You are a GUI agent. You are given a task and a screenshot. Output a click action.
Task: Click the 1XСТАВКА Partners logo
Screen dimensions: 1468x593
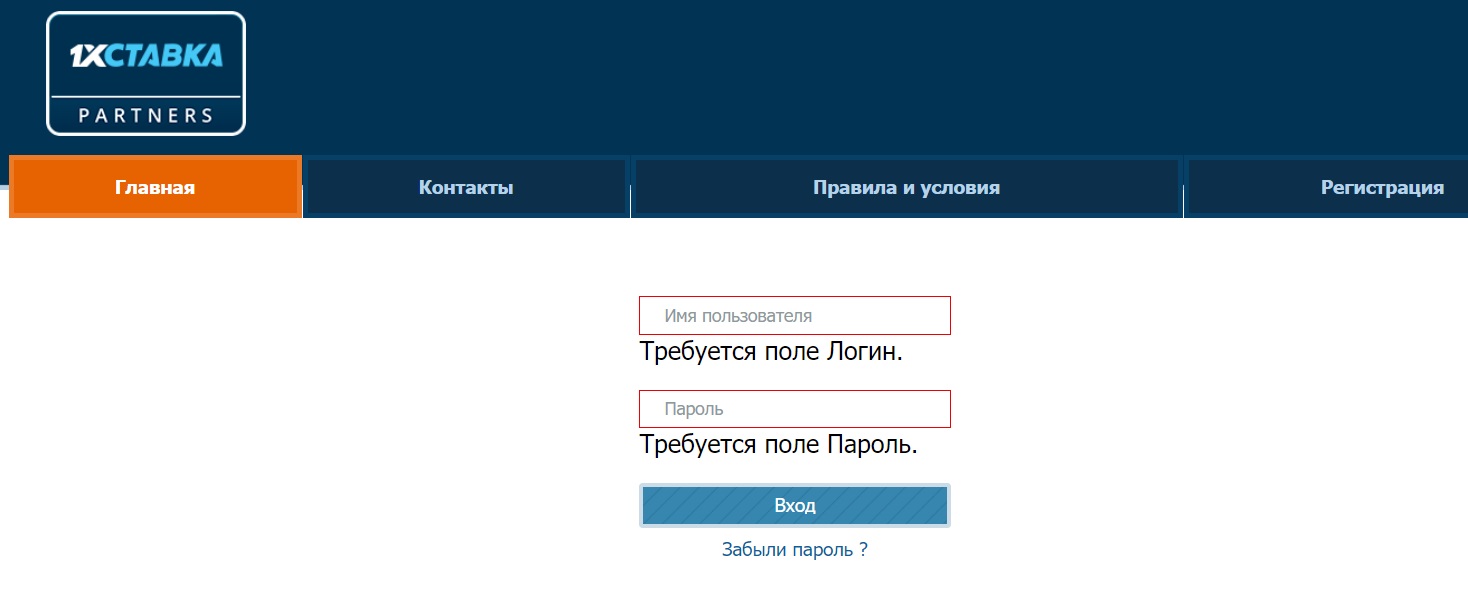146,73
